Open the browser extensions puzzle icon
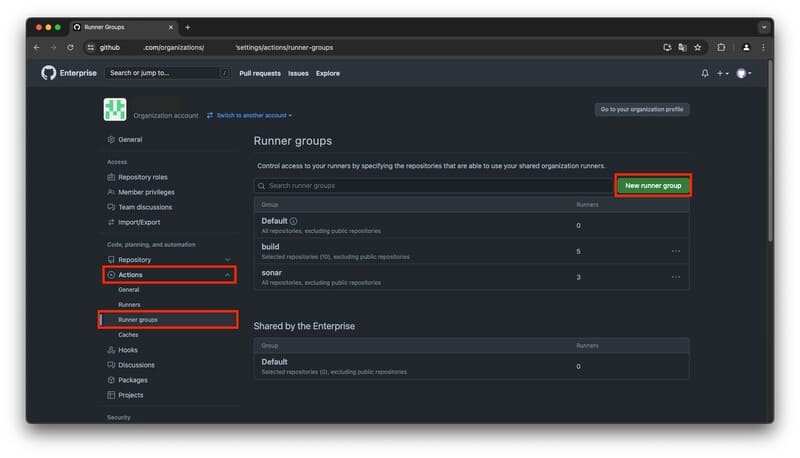This screenshot has height=458, width=800. (721, 47)
